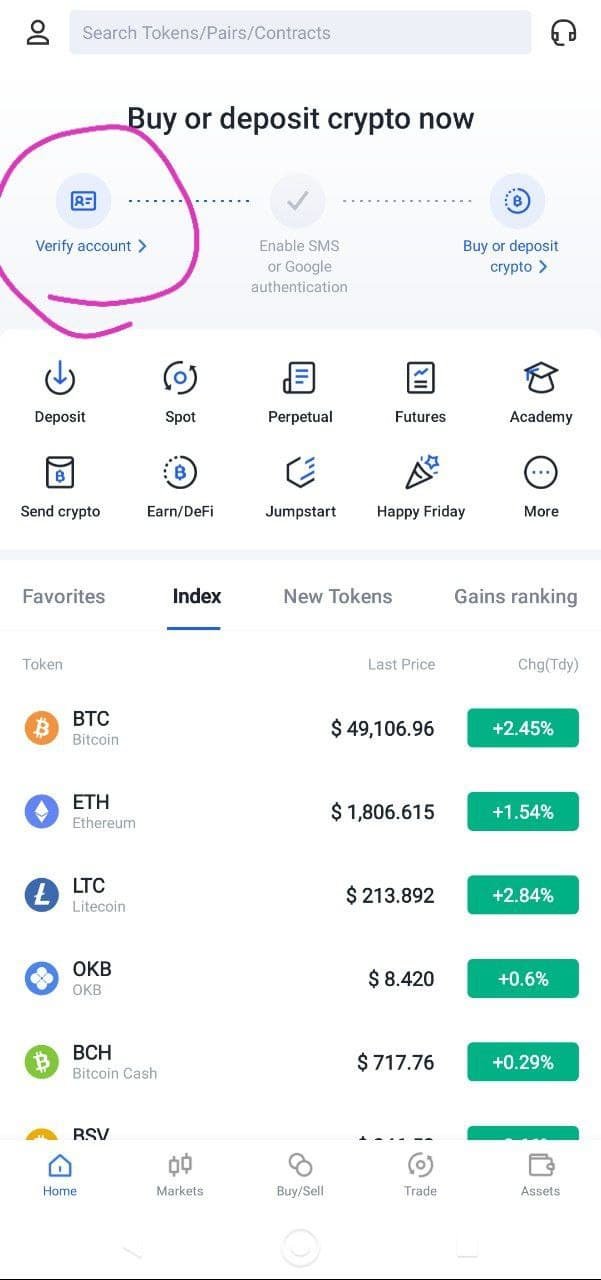Focus the Search Tokens/Pairs/Contracts field
Image resolution: width=601 pixels, height=1280 pixels.
point(300,33)
